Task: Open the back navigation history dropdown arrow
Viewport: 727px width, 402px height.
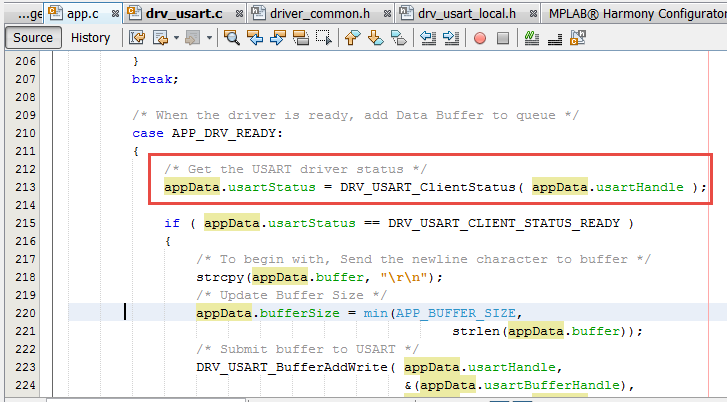Action: point(178,38)
